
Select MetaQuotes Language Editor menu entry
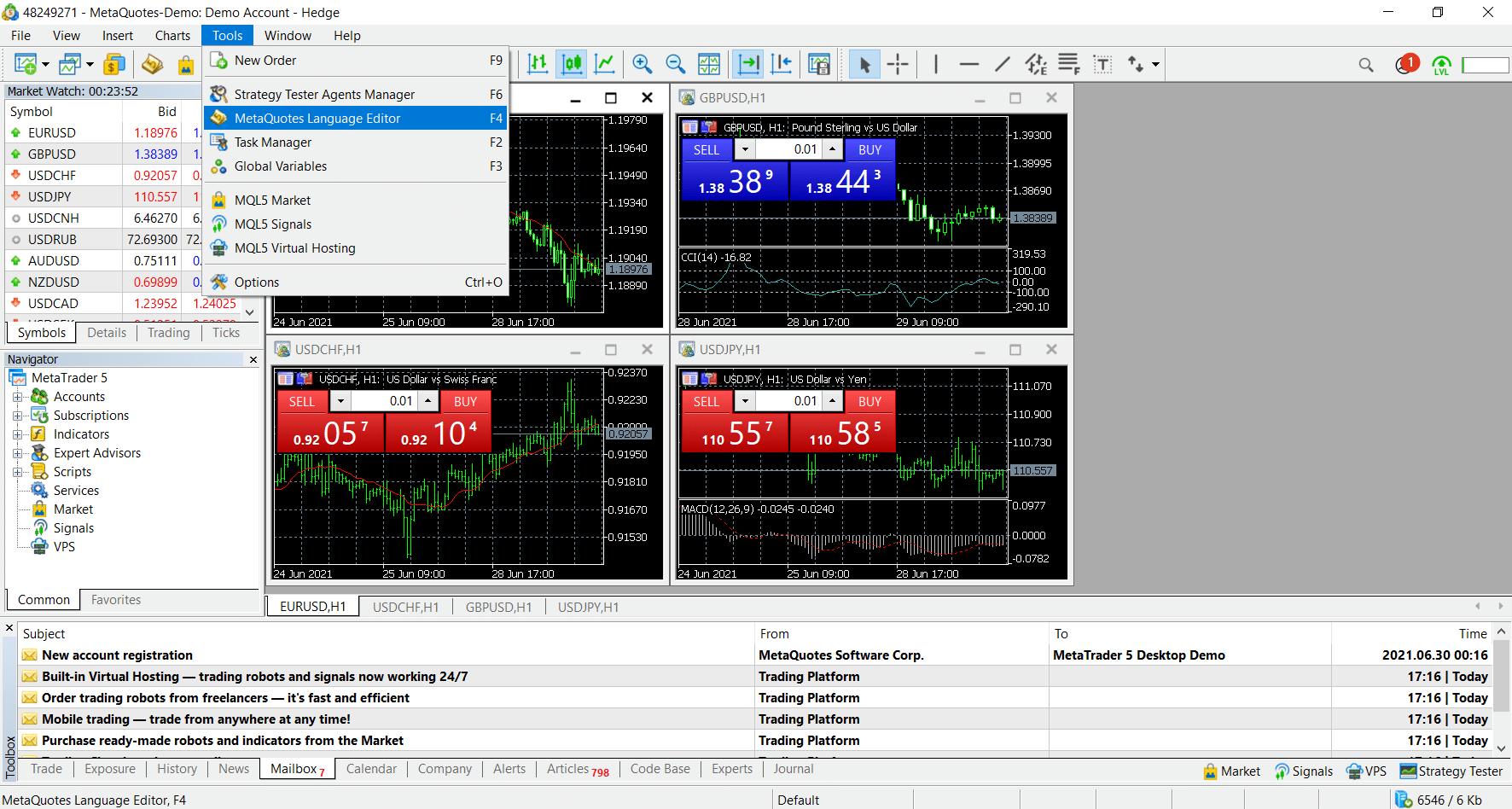[x=356, y=119]
